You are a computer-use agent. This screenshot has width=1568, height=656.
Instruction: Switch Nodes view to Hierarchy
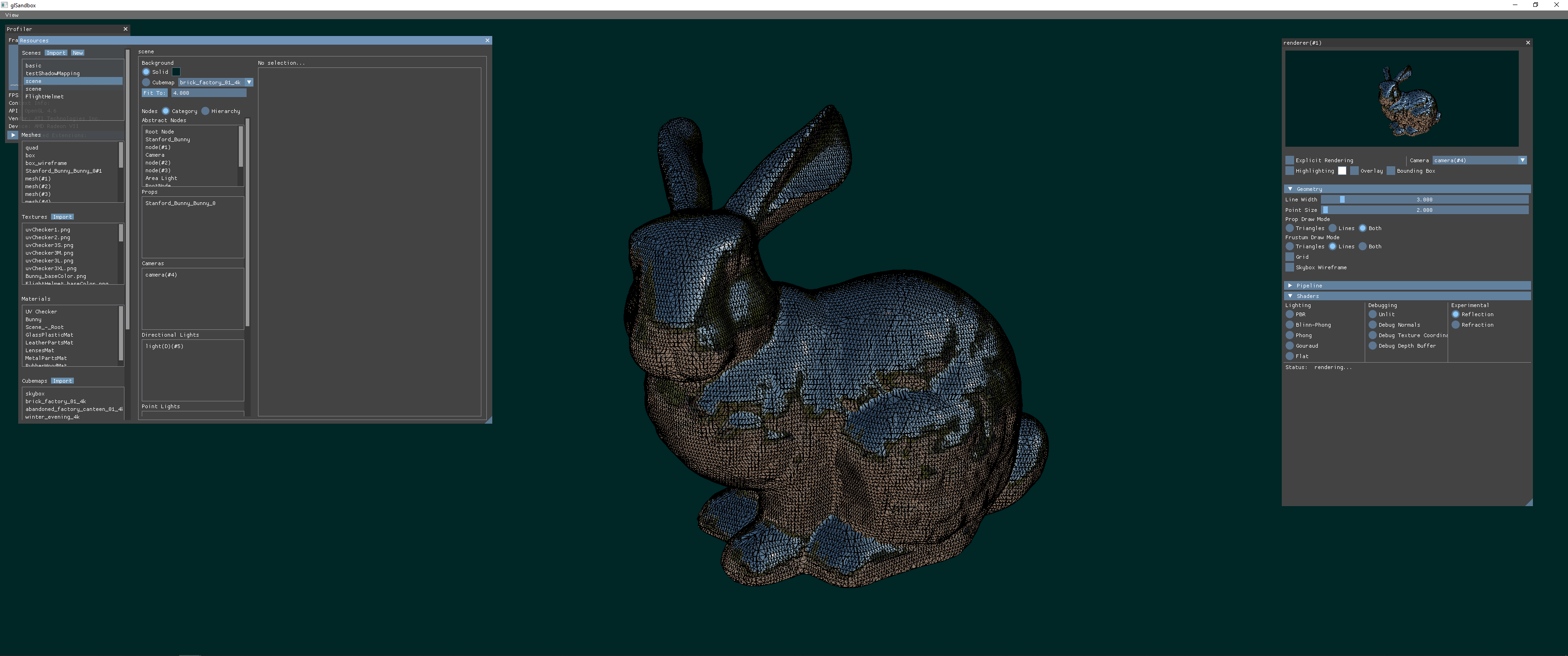205,111
